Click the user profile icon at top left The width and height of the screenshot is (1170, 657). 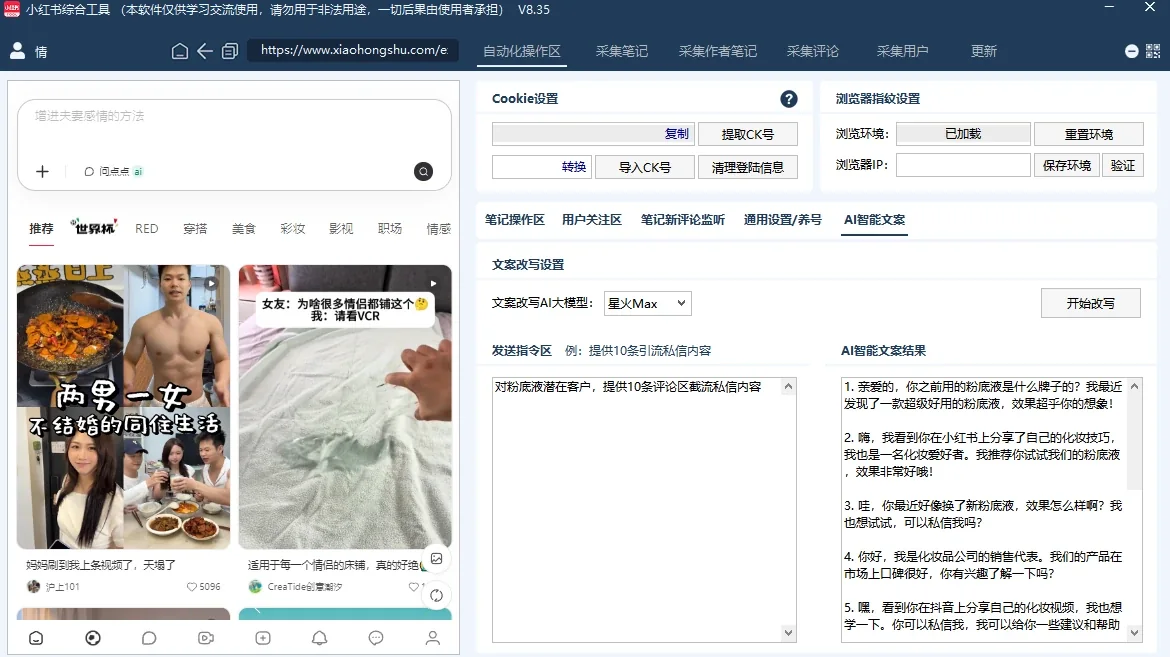click(x=17, y=51)
